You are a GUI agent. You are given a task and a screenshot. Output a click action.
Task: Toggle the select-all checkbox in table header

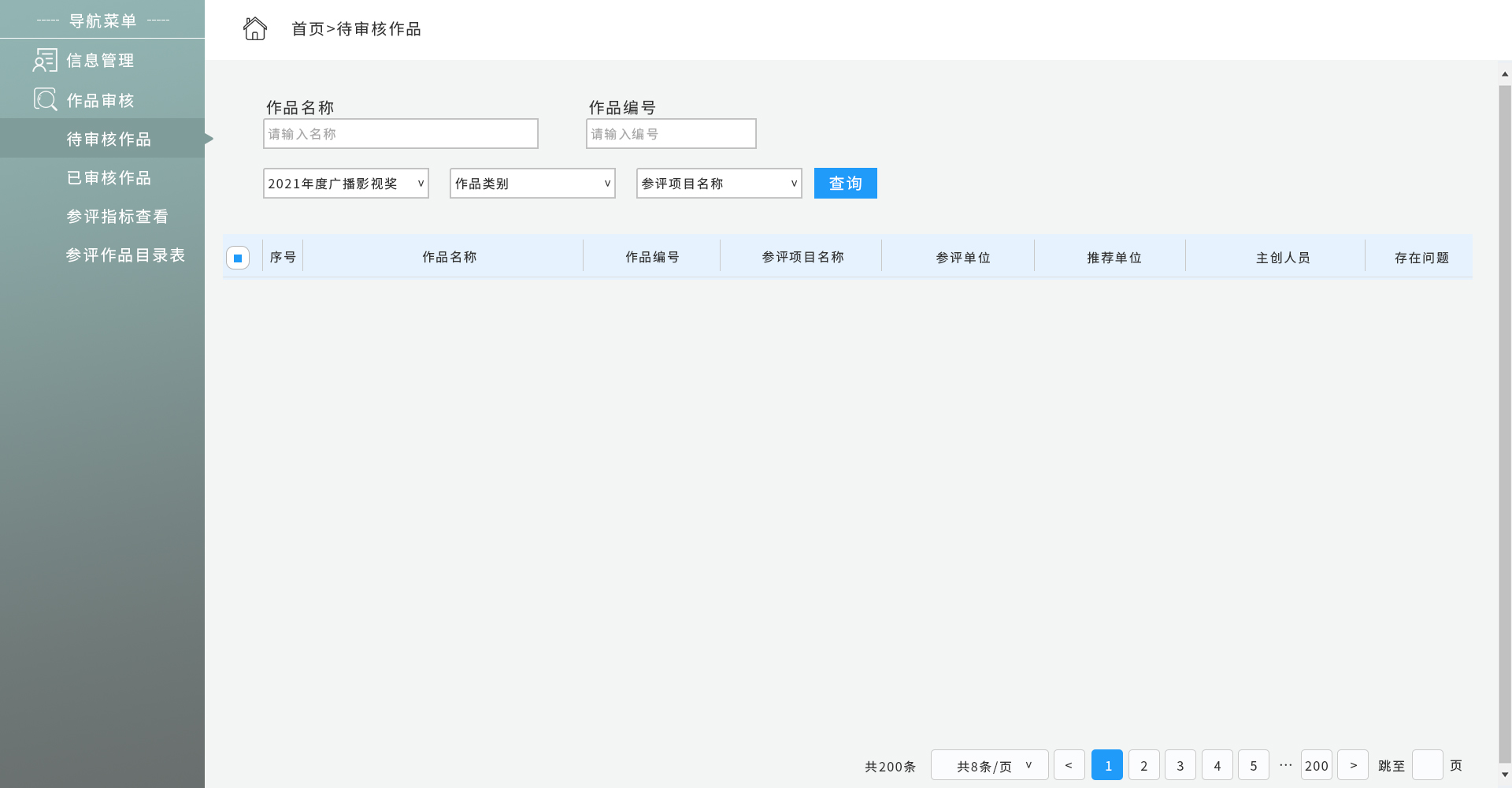click(238, 258)
